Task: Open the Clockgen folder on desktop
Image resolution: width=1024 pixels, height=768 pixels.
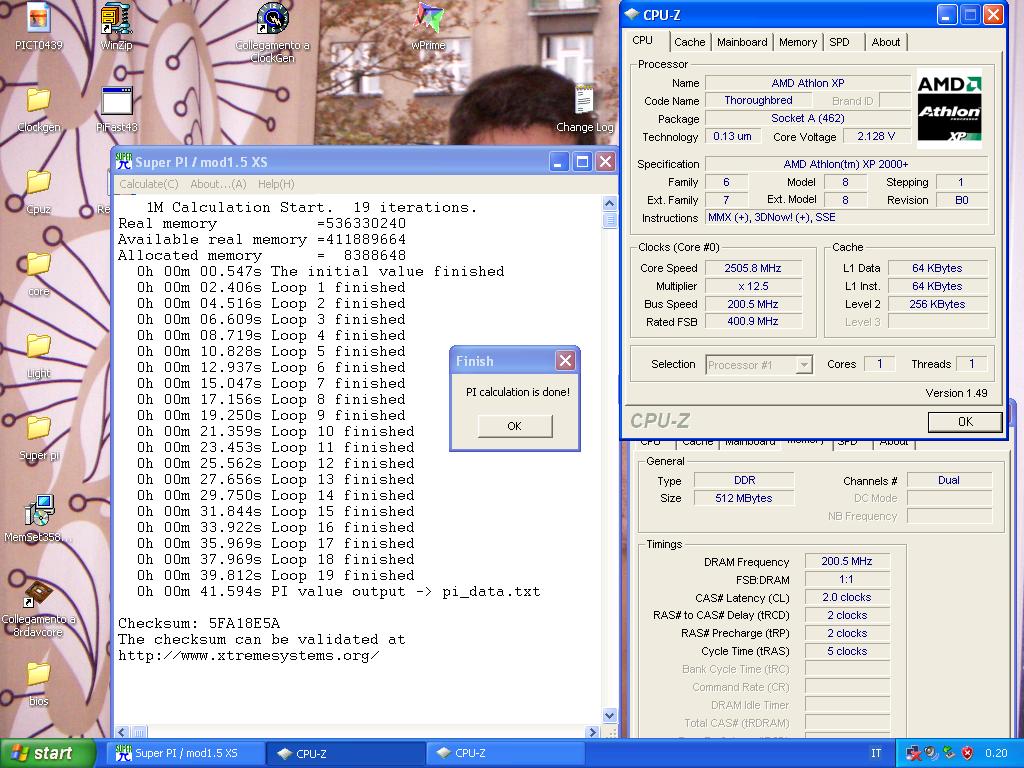Action: pos(39,108)
